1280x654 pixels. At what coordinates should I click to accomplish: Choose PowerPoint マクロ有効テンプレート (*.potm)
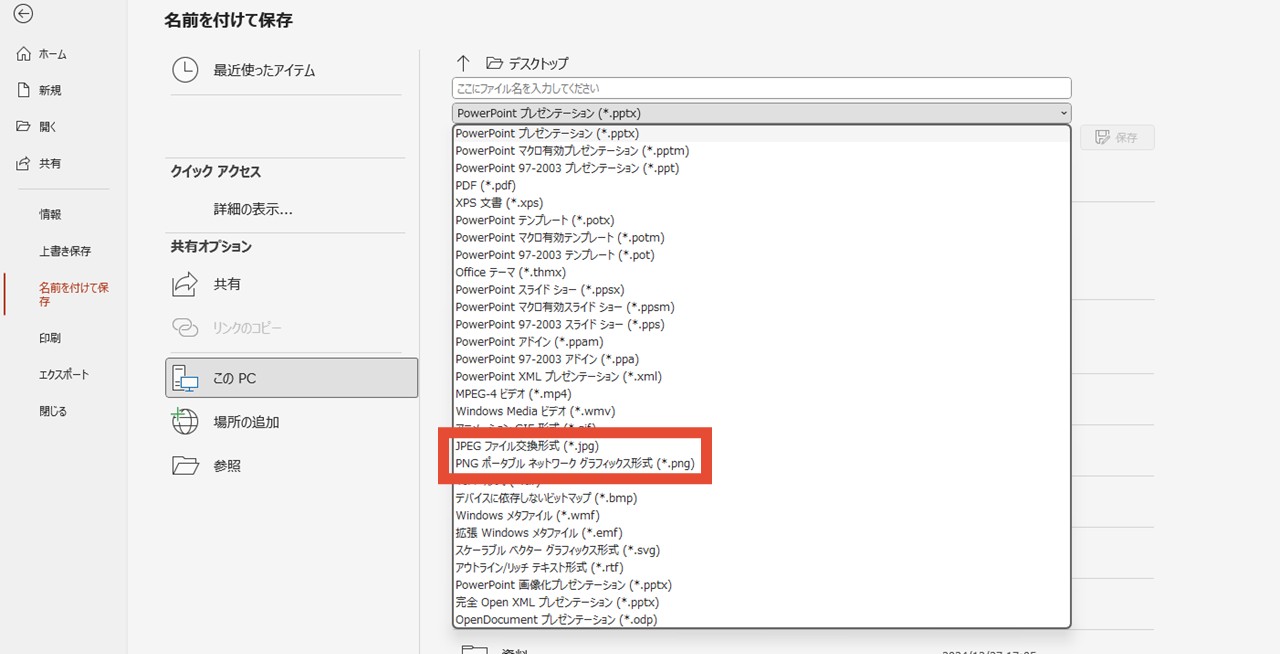click(761, 237)
